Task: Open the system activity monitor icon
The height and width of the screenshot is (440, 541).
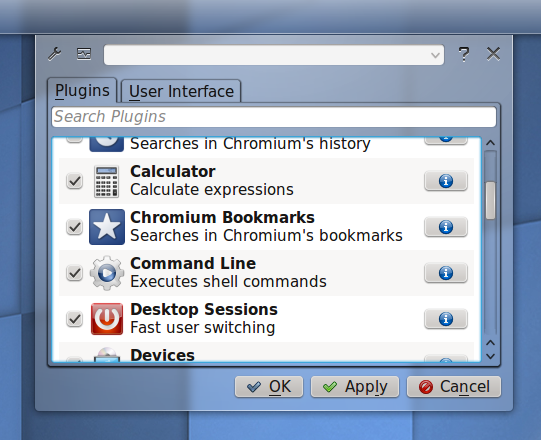Action: pos(84,54)
